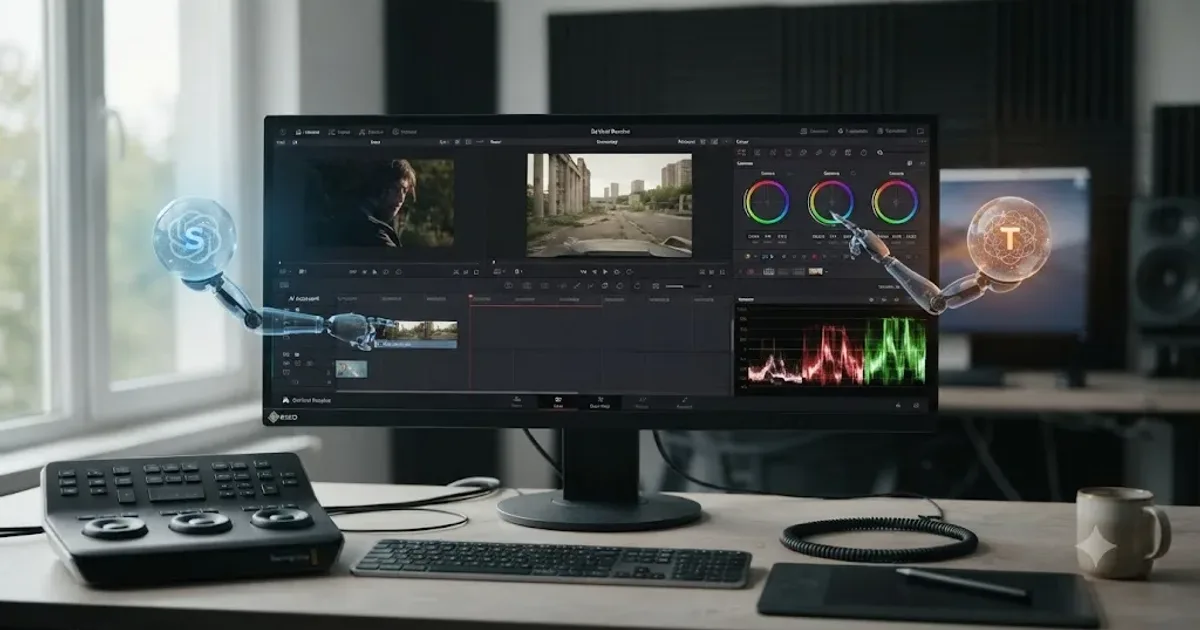Click the program viewer showing the abandoned street
The height and width of the screenshot is (630, 1200).
(x=609, y=205)
